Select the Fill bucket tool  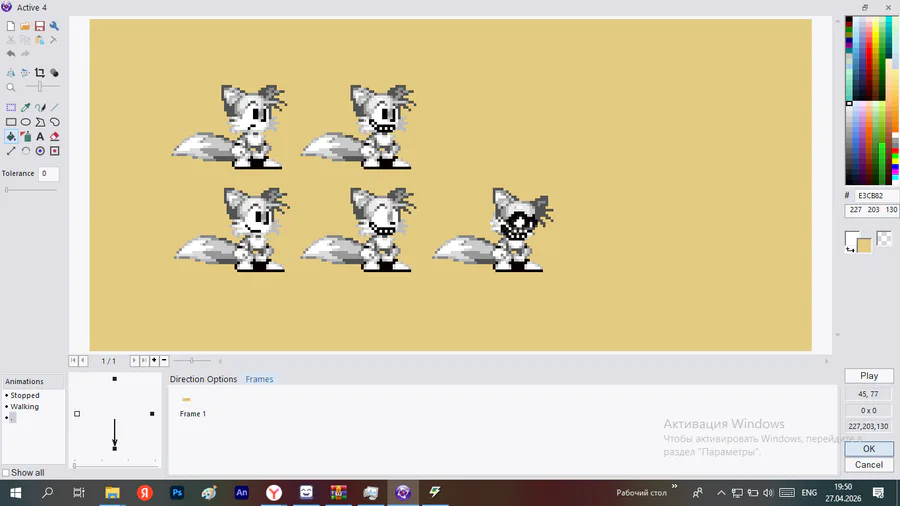(11, 137)
